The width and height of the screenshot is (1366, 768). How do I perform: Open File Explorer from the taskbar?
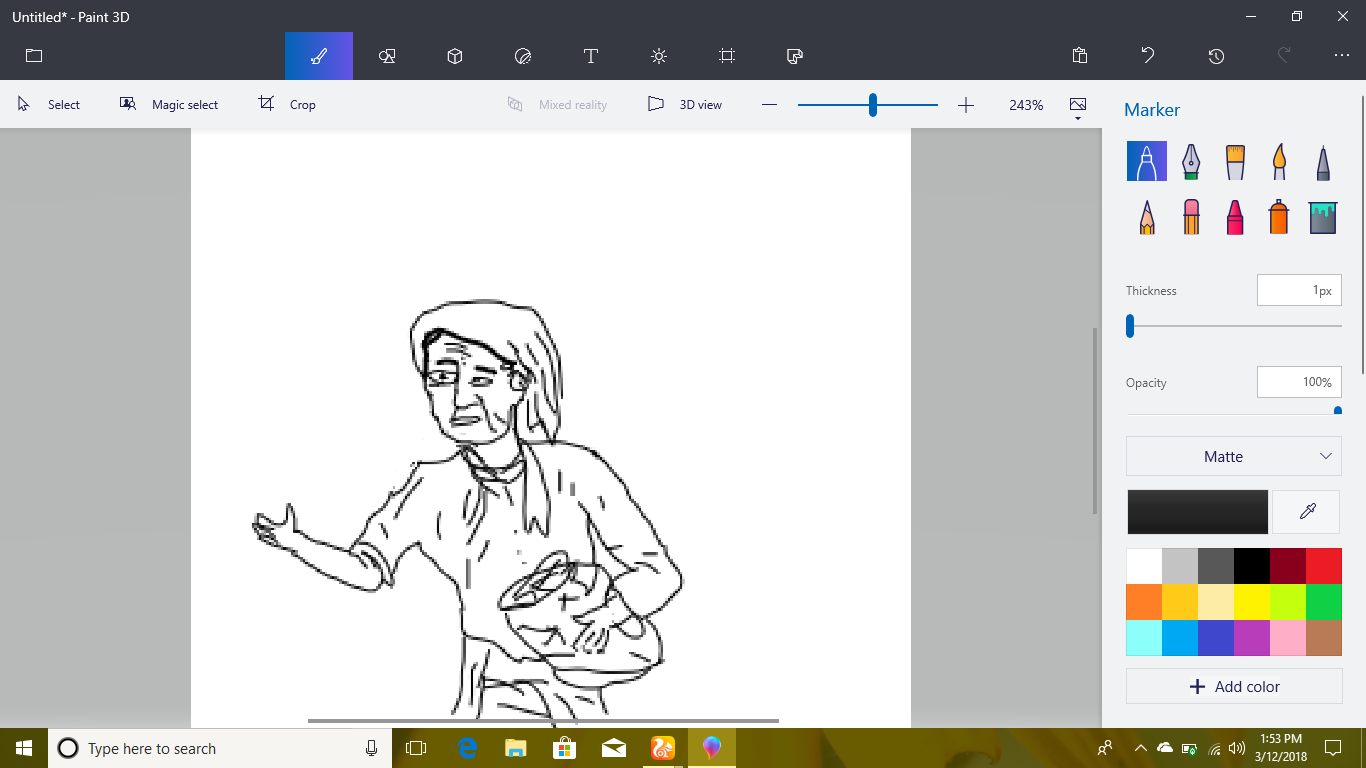point(515,748)
